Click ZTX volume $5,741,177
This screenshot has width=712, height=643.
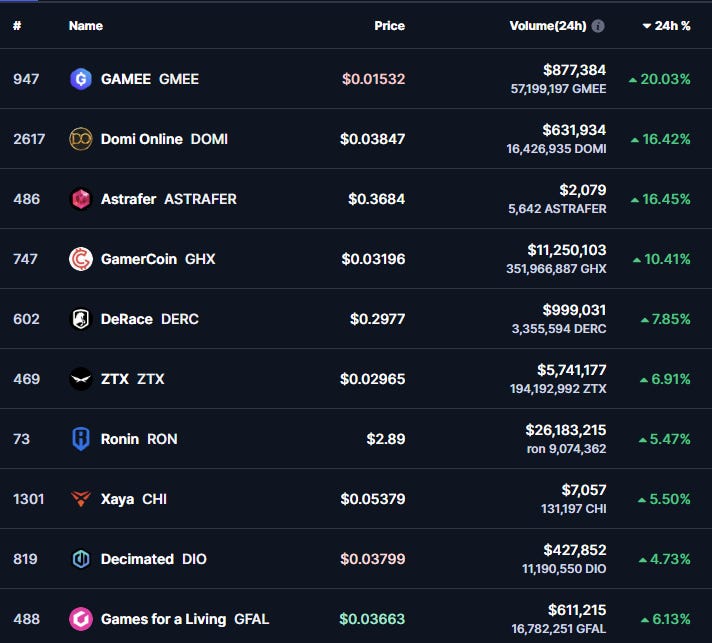572,370
